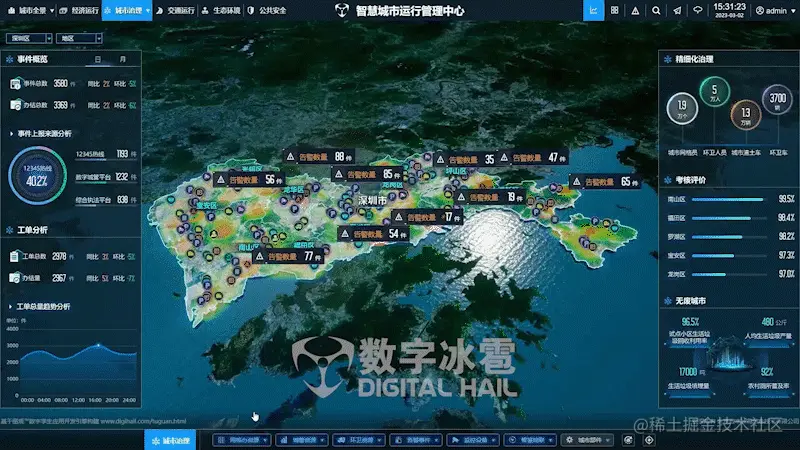Click the alert marker showing 19 件

tap(490, 197)
